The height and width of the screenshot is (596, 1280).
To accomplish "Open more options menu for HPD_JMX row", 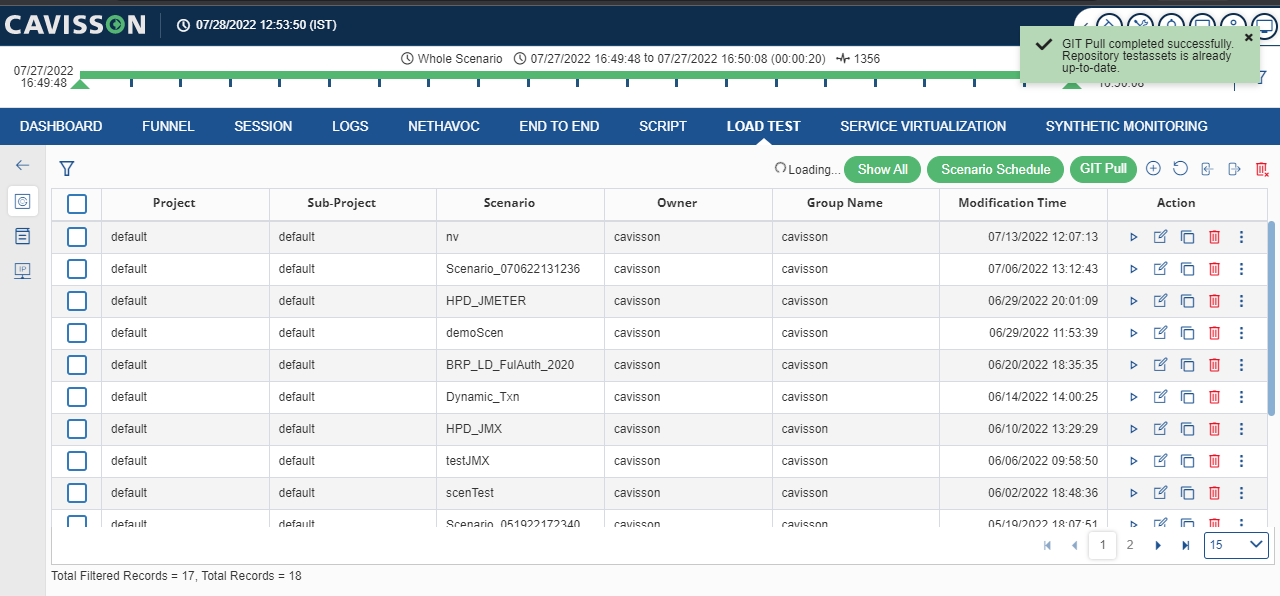I will pos(1241,429).
